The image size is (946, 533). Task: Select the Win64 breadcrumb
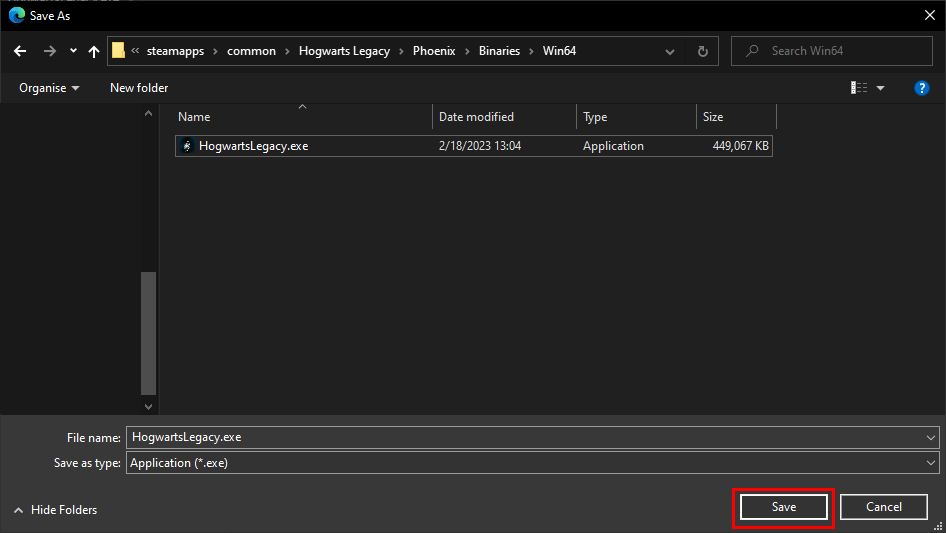coord(559,51)
